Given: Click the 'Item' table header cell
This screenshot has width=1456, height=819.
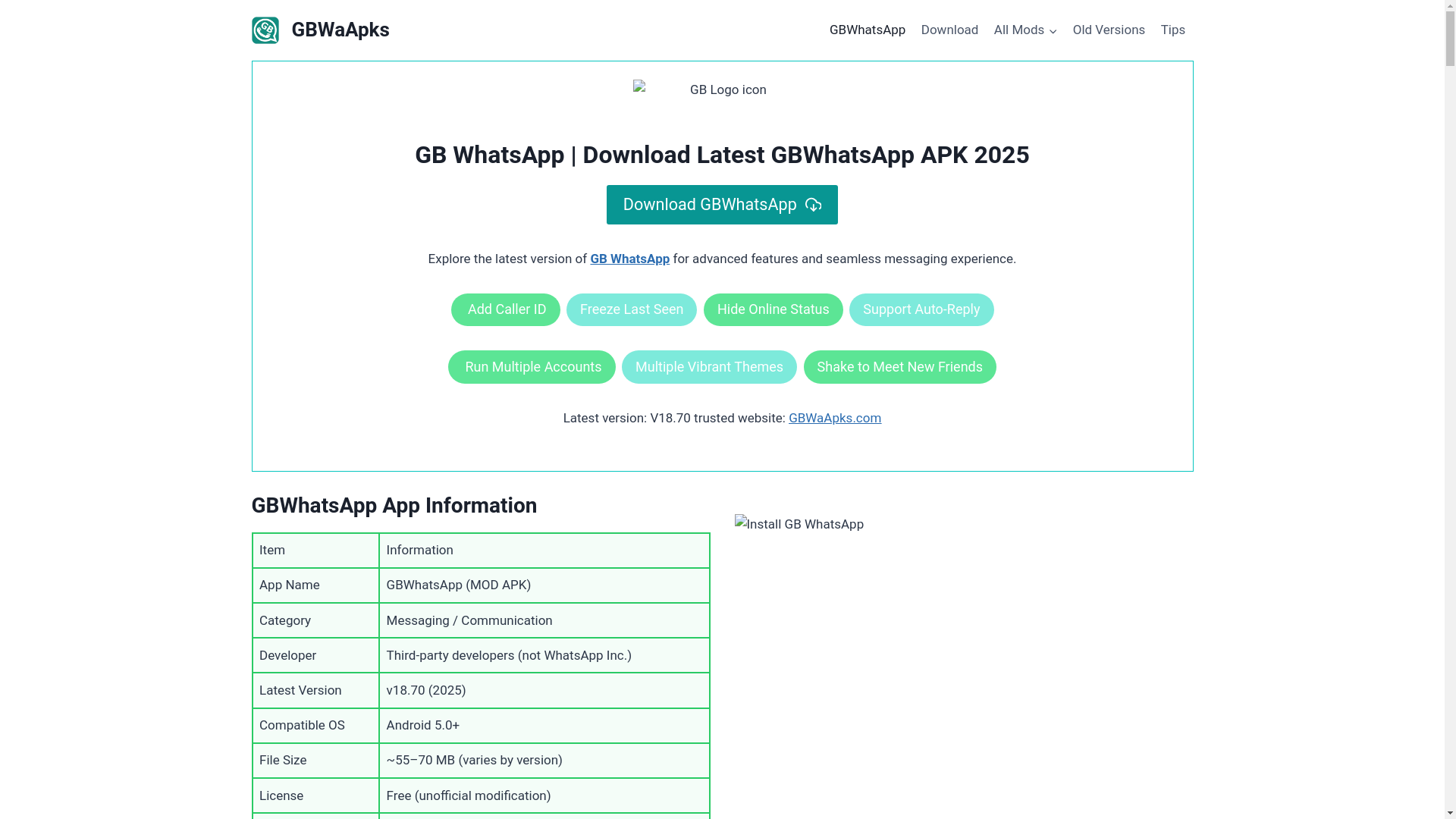Looking at the screenshot, I should coord(315,551).
